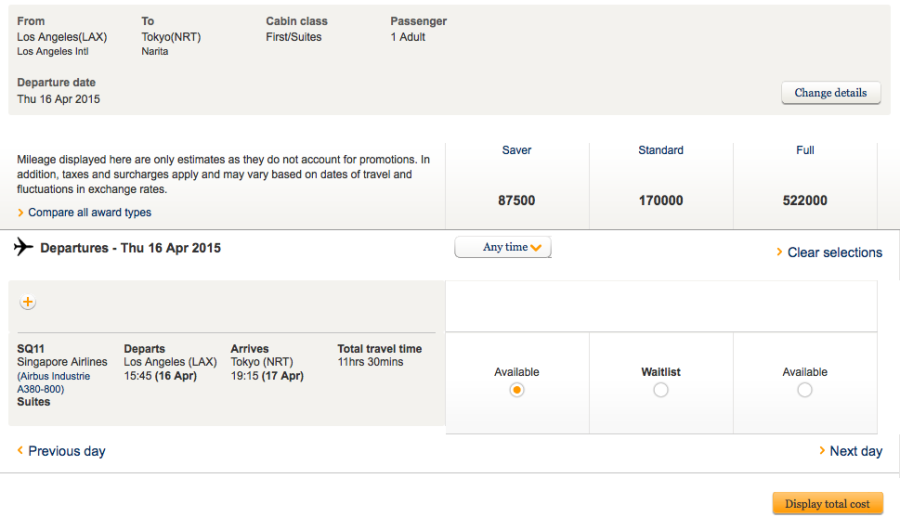Viewport: 900px width, 530px height.
Task: Click the Full column header
Action: 805,150
